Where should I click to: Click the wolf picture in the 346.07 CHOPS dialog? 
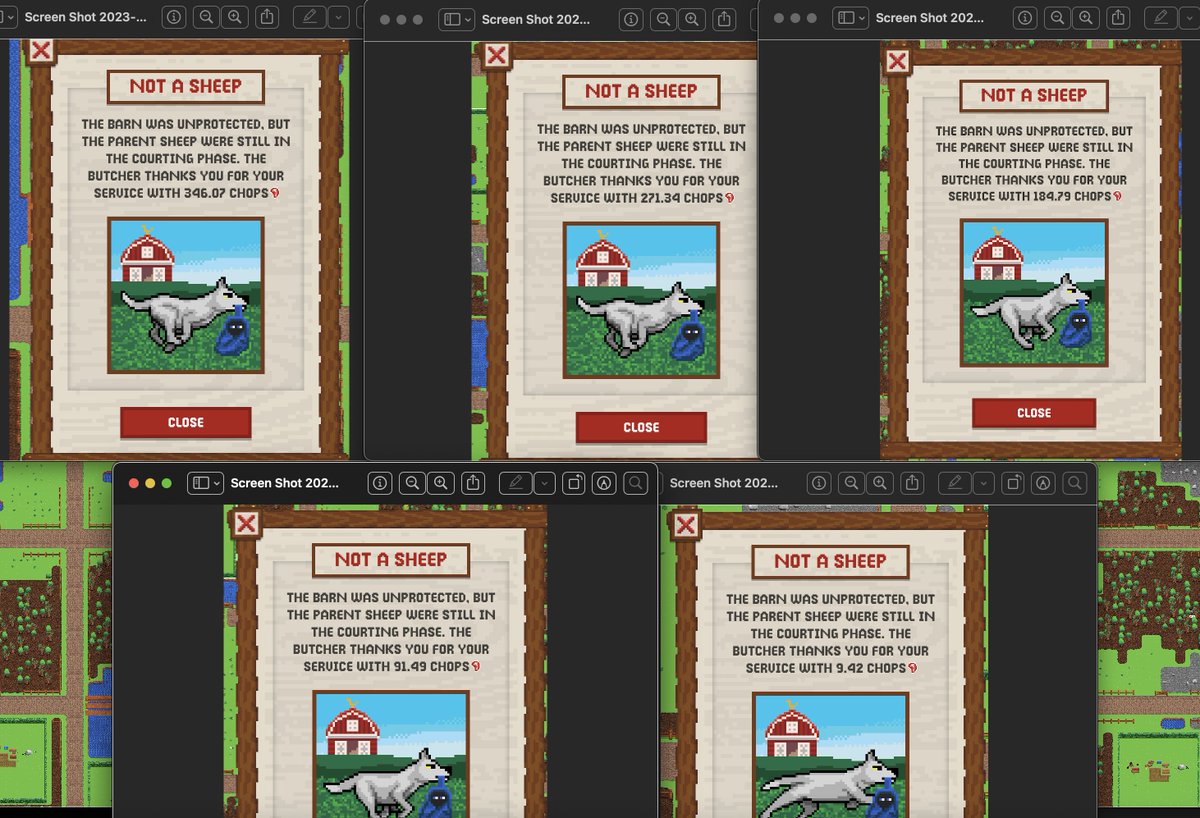(186, 295)
